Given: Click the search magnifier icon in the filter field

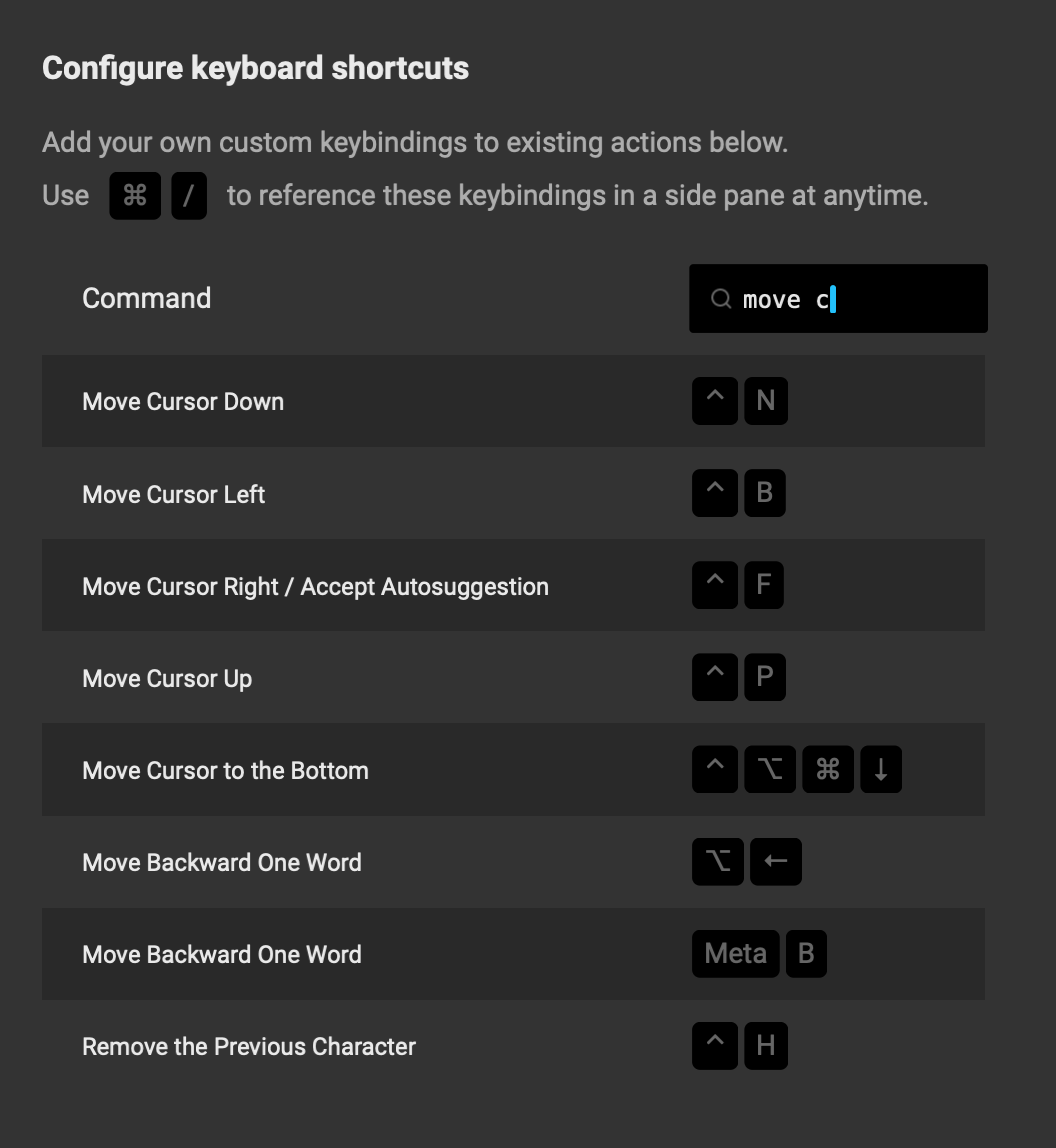Looking at the screenshot, I should (720, 299).
